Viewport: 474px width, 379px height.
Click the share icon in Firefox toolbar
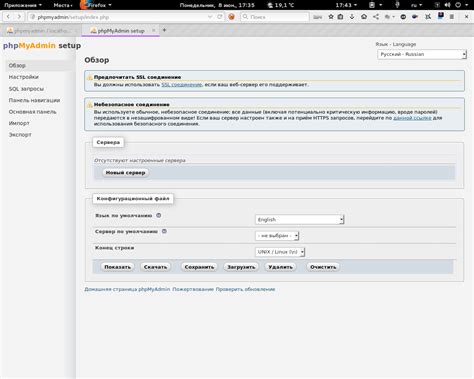[x=376, y=16]
